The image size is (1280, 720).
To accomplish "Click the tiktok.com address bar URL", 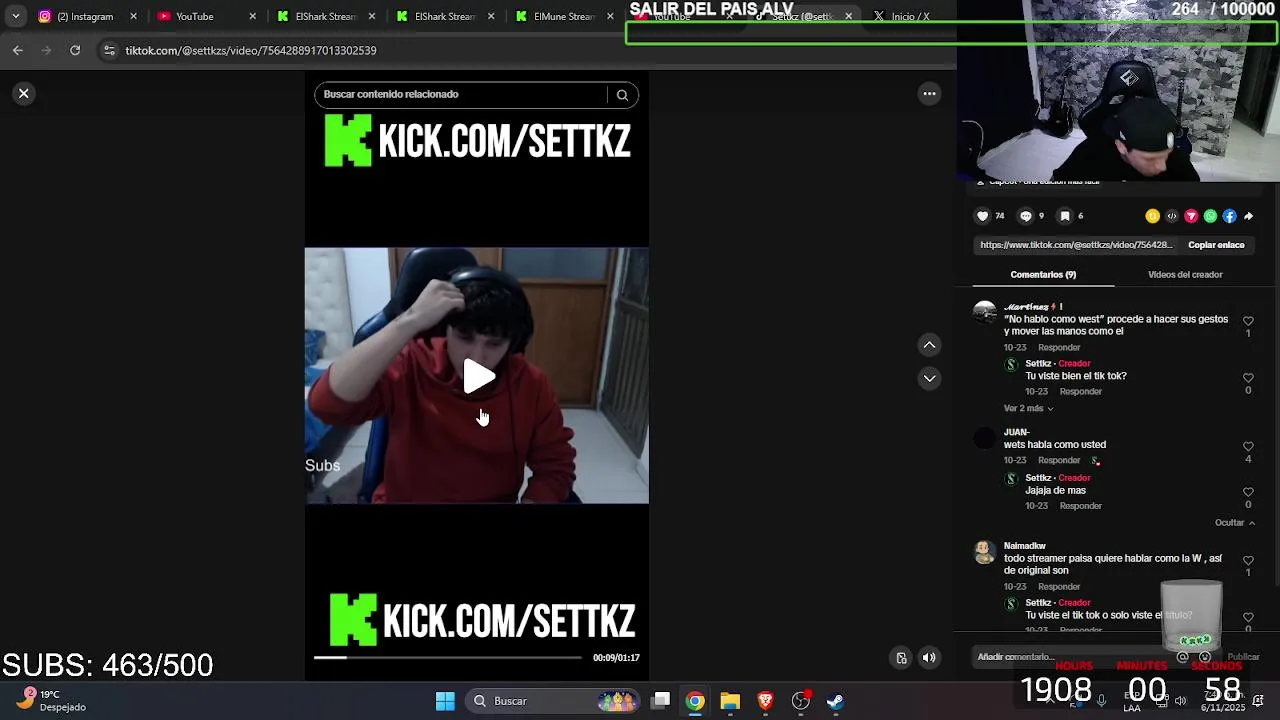I will click(251, 50).
